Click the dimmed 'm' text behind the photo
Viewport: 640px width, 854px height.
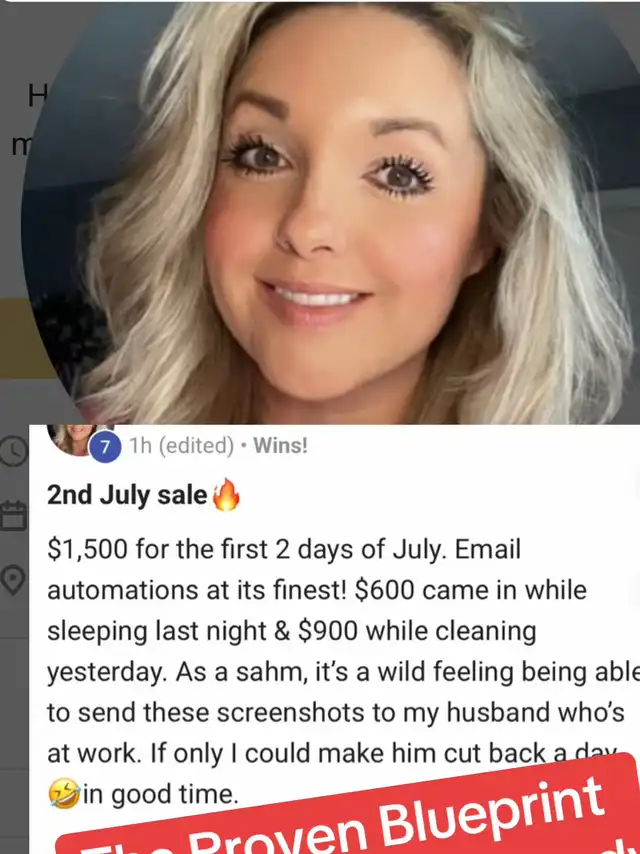click(21, 146)
